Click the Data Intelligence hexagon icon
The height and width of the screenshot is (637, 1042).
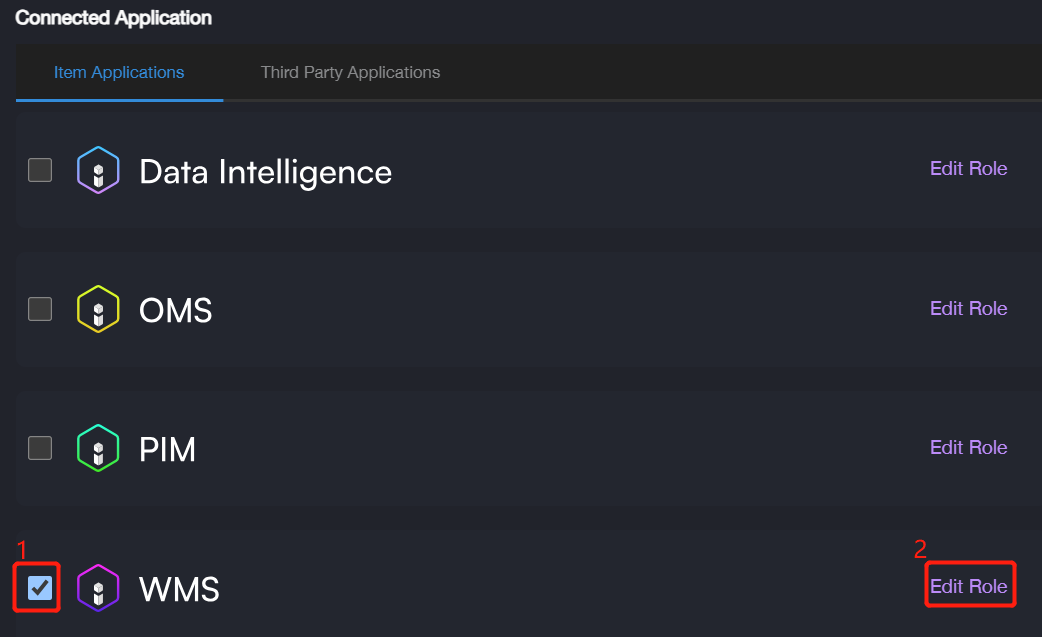click(x=98, y=171)
